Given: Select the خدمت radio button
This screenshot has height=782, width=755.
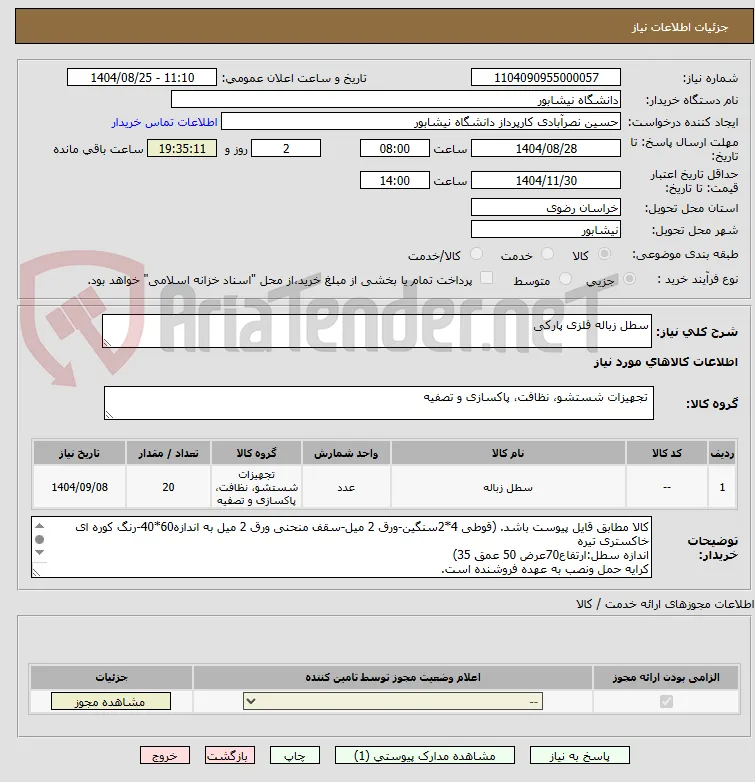Looking at the screenshot, I should coord(548,254).
